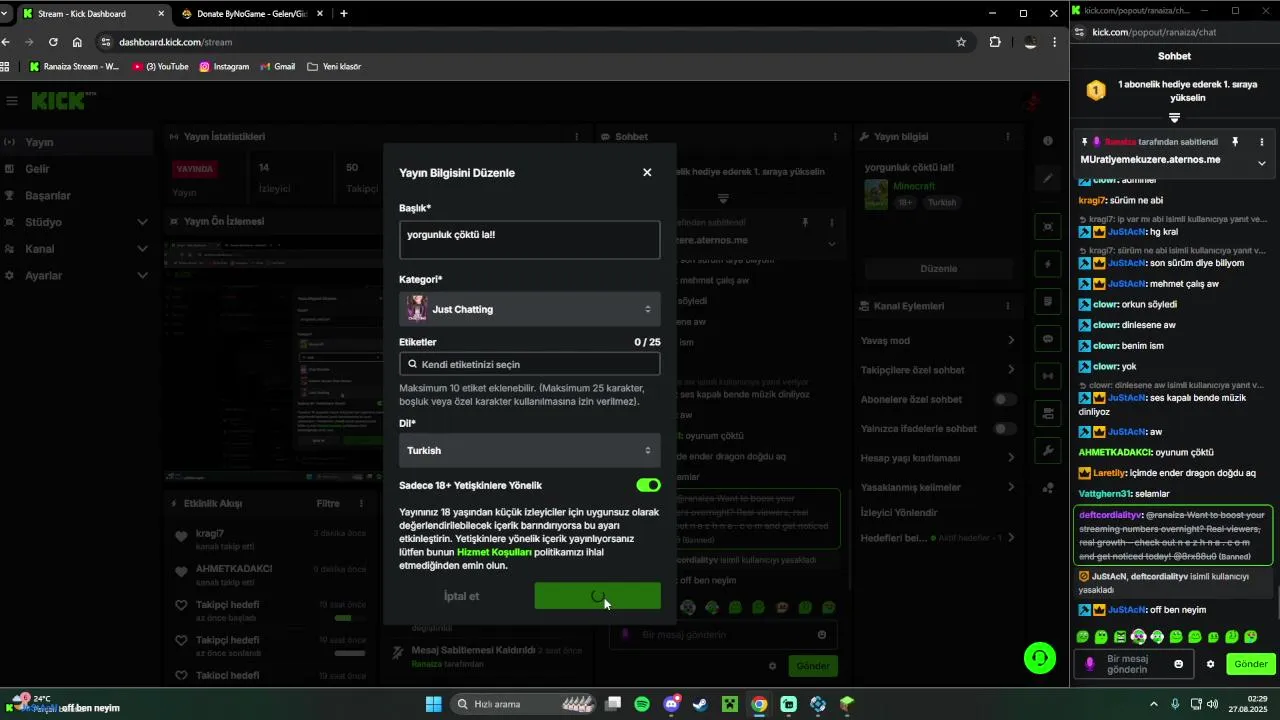Click the green save button with spinner
The height and width of the screenshot is (720, 1280).
597,596
